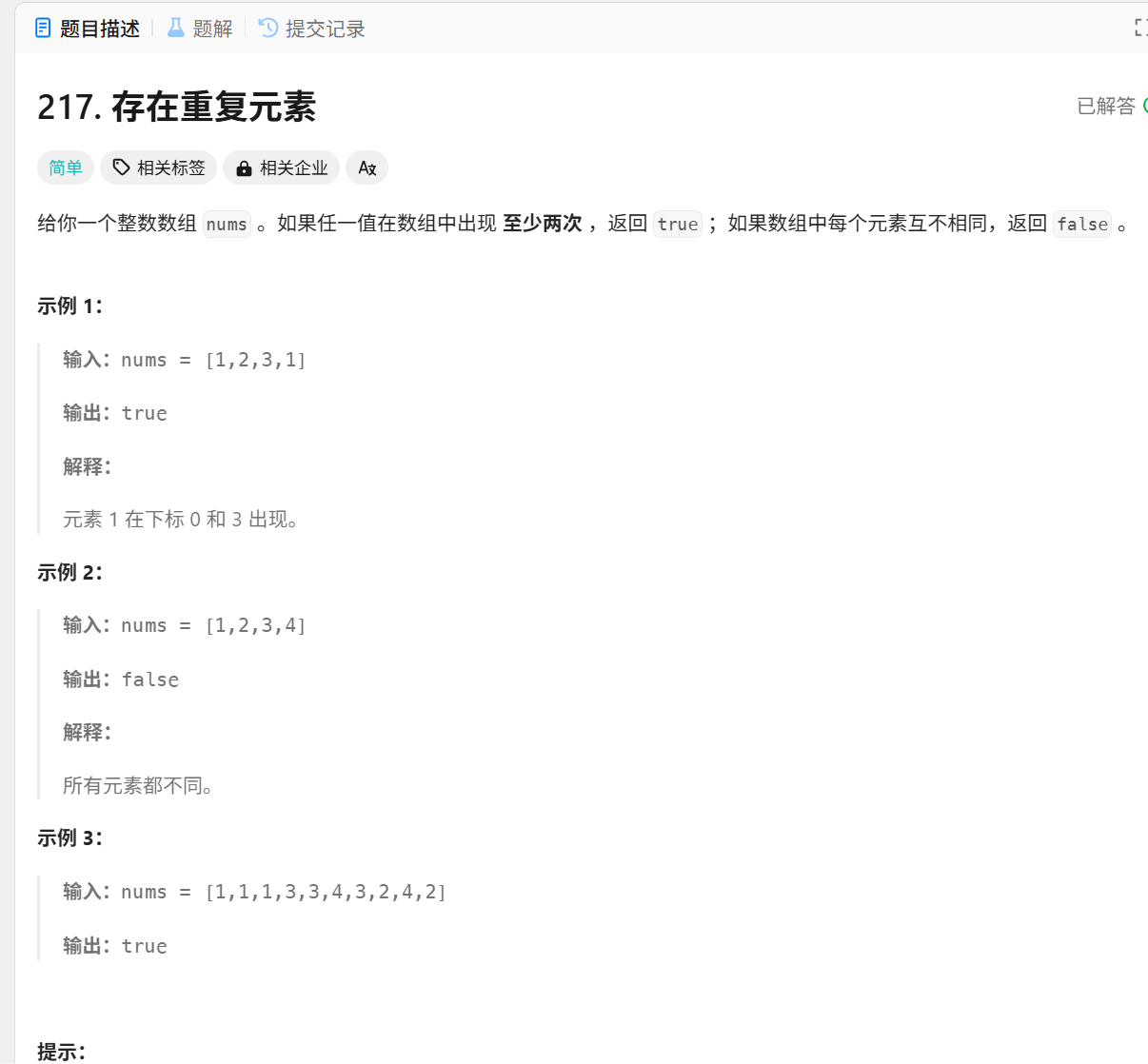Click the 示例 2 output false

[150, 680]
